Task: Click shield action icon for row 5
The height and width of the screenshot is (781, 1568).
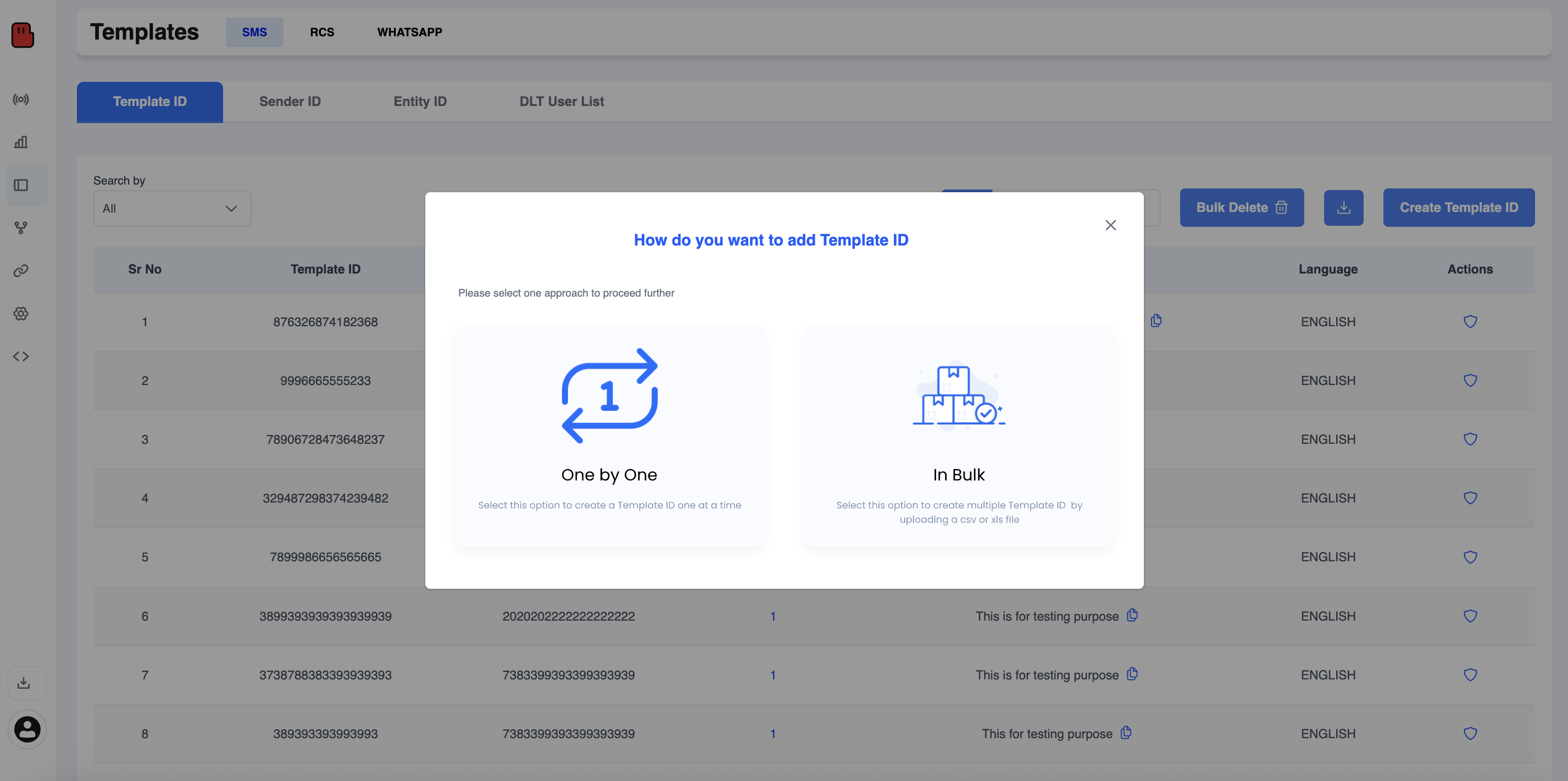Action: [x=1470, y=557]
